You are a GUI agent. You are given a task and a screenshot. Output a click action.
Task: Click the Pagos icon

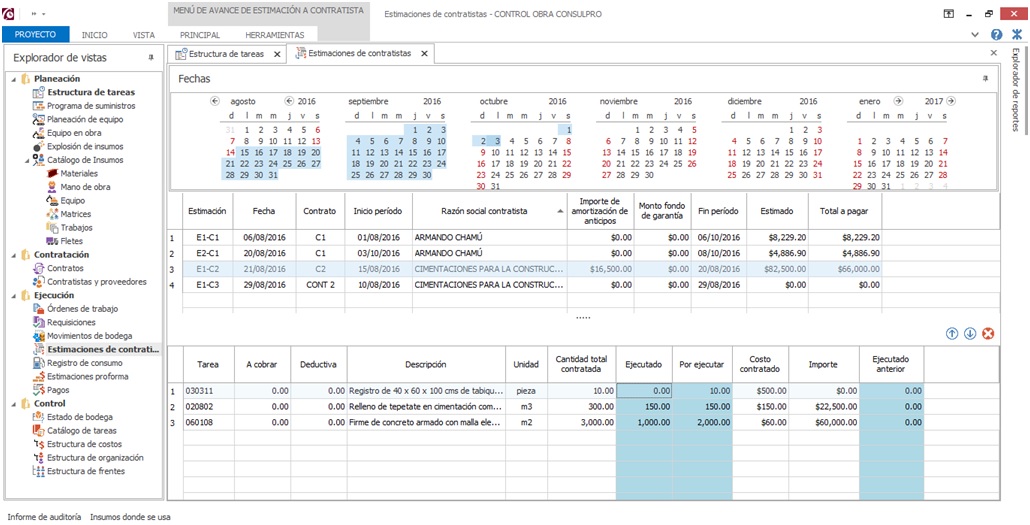pyautogui.click(x=38, y=390)
